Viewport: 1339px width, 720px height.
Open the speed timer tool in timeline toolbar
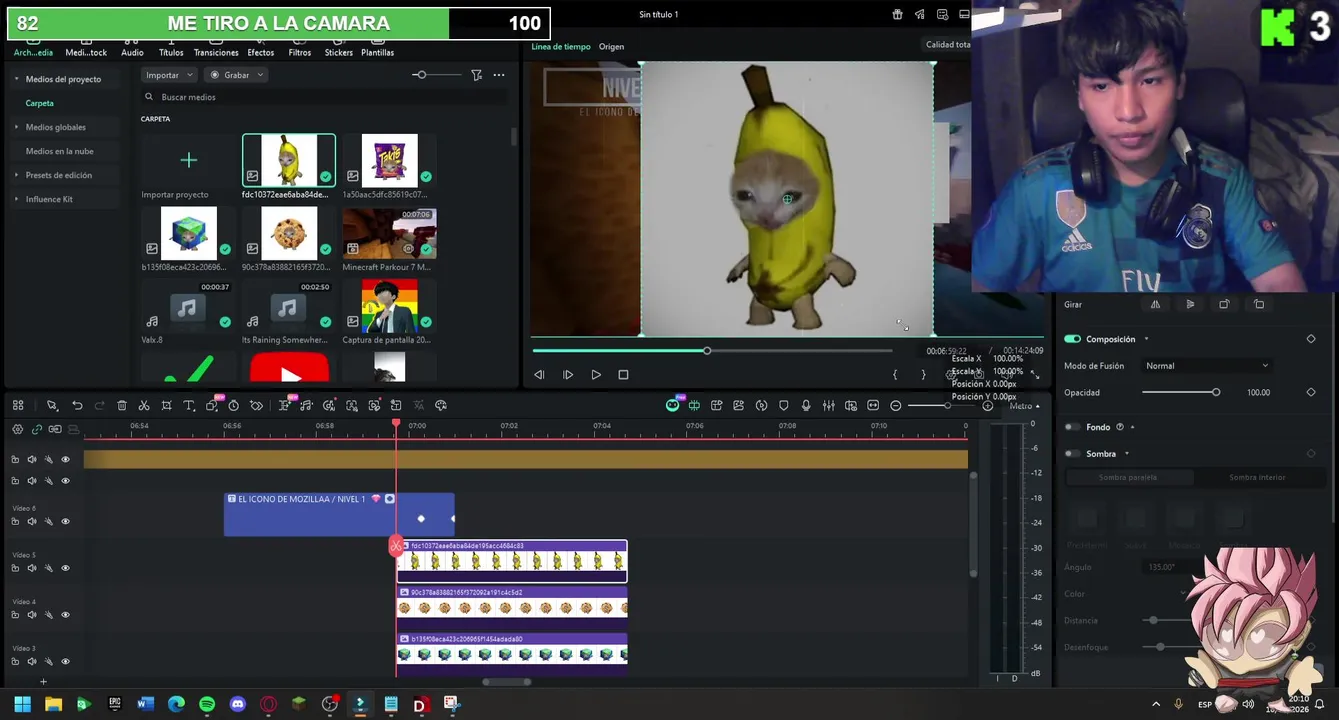click(x=233, y=405)
